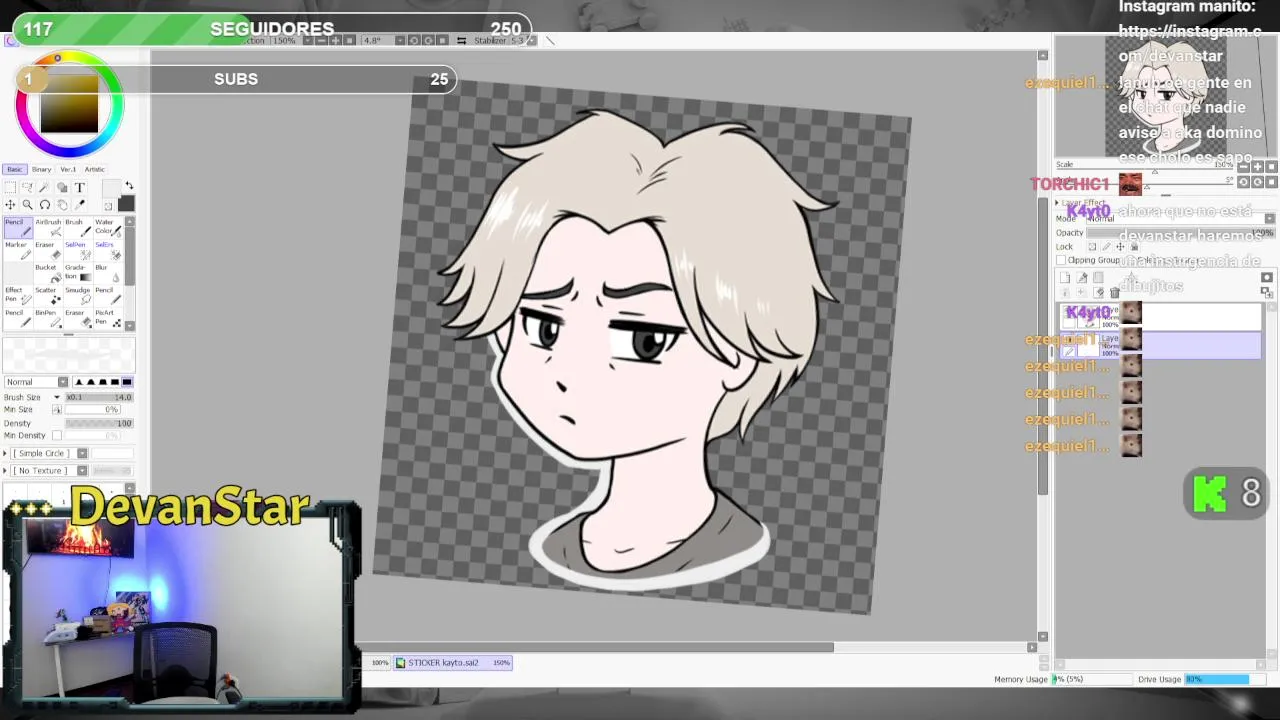Select the rectangular Selection tool

10,187
